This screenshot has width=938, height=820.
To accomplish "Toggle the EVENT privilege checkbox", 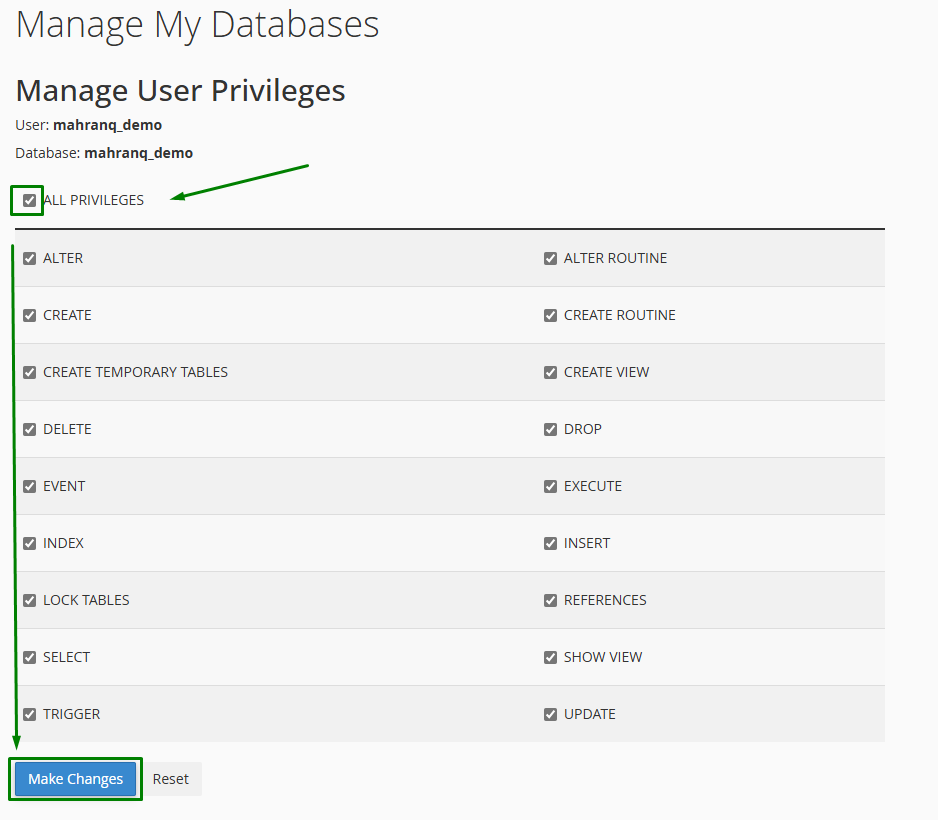I will 30,486.
